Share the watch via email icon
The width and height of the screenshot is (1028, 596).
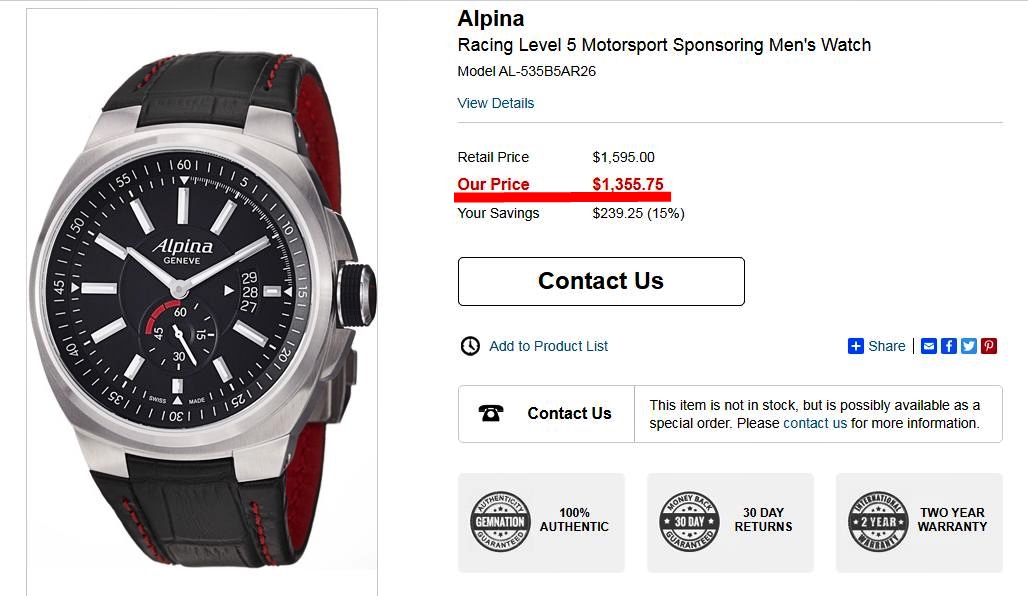[x=929, y=346]
